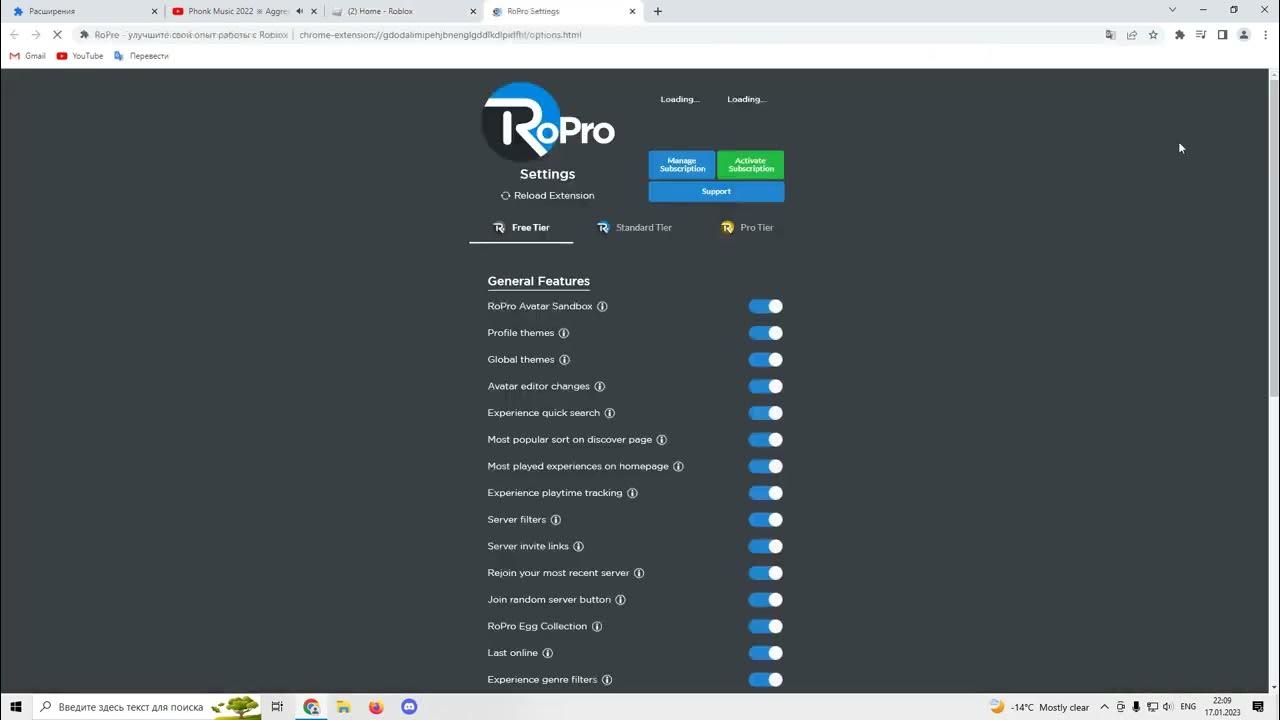Open the Перевести bookmark

(x=141, y=56)
